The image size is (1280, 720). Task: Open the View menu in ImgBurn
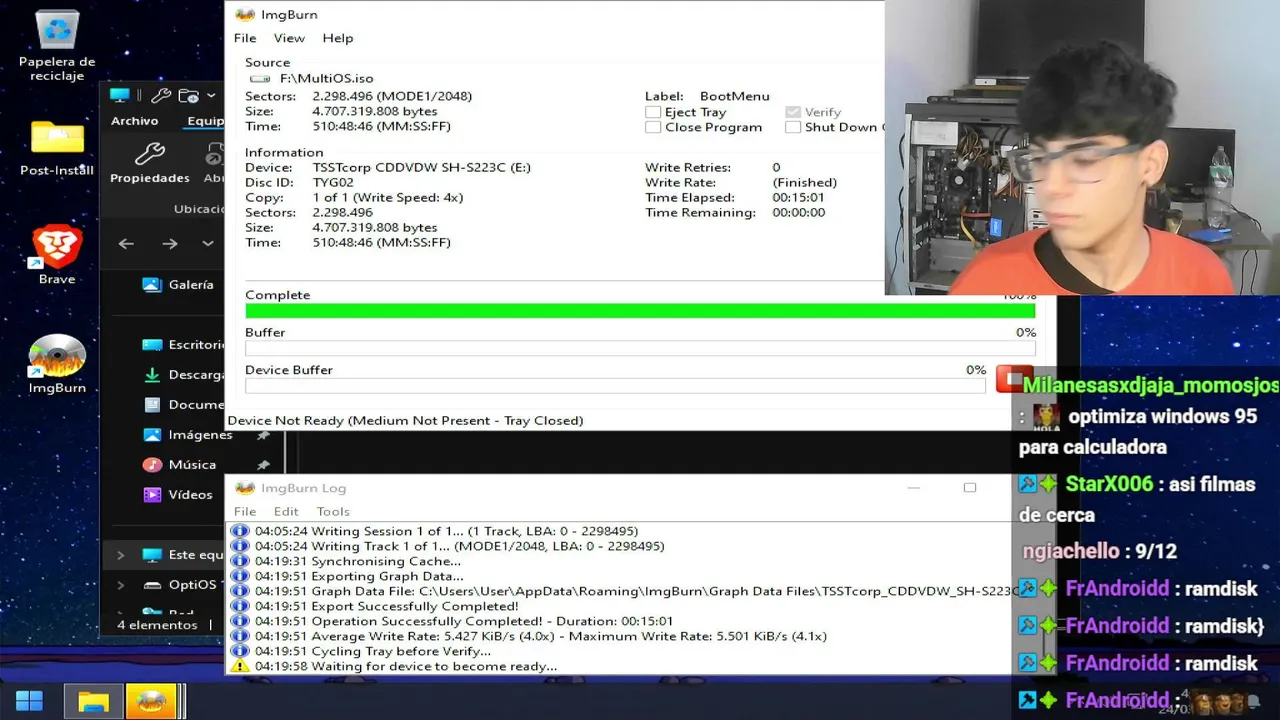(x=289, y=38)
